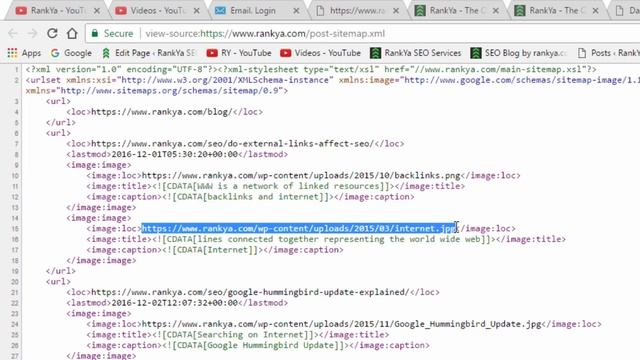Close the second RankYa - The tab
This screenshot has height=360, width=640.
[x=596, y=11]
